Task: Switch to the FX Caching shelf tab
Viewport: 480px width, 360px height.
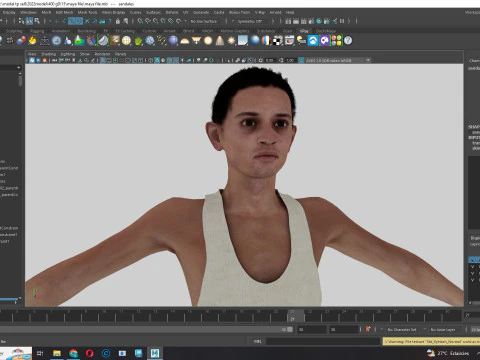Action: click(125, 31)
